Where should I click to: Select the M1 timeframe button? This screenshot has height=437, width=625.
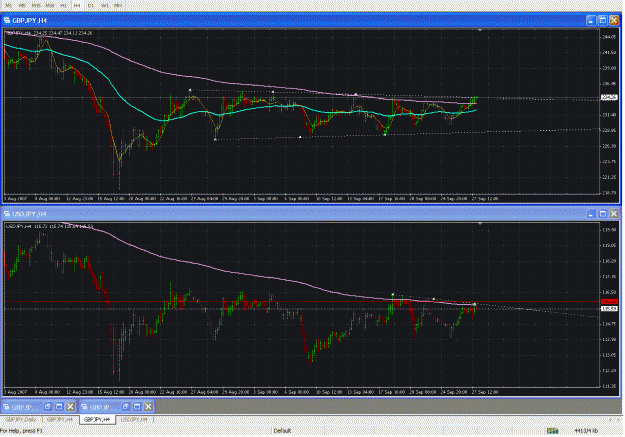(x=9, y=6)
